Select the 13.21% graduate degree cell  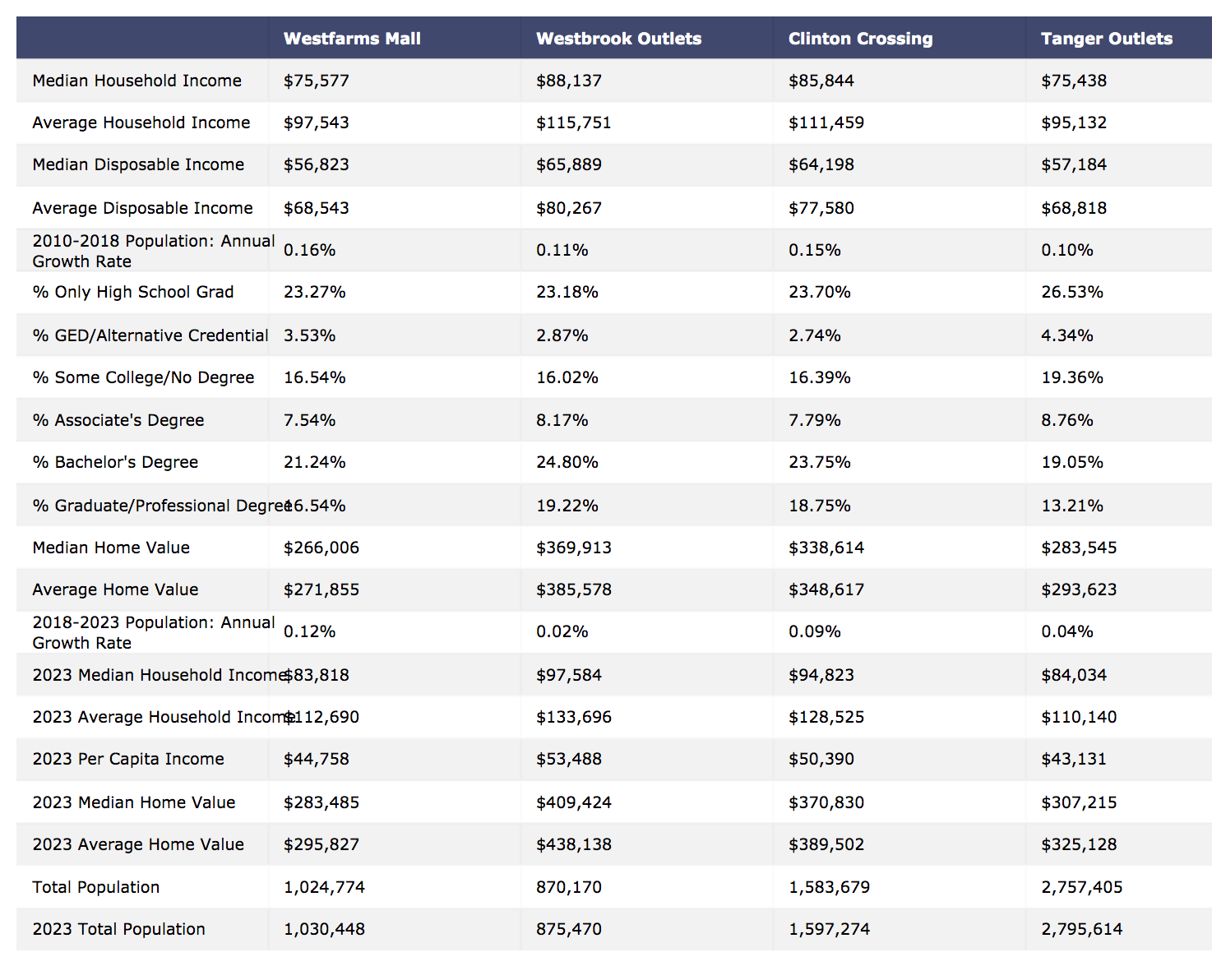click(x=1072, y=506)
